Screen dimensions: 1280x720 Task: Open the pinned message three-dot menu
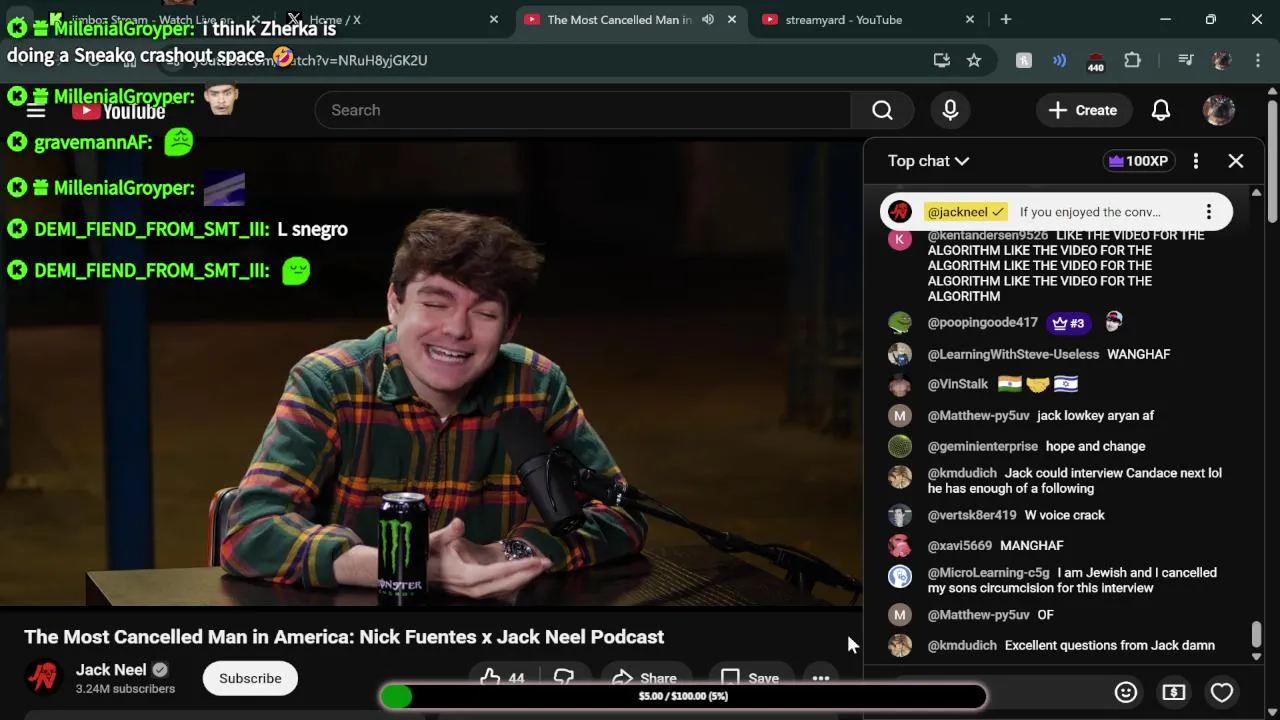point(1208,212)
